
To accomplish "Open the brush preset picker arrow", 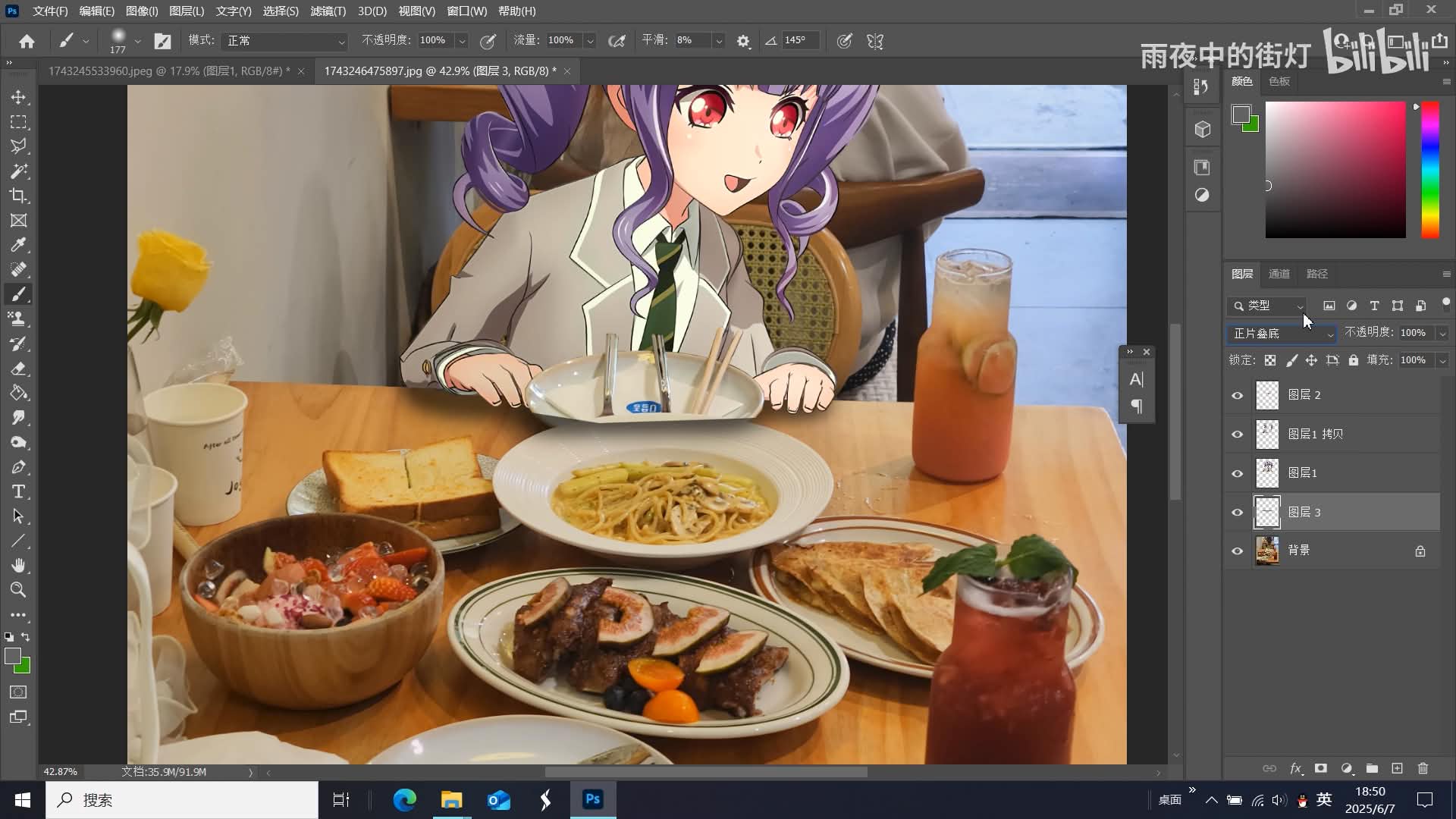I will (x=137, y=41).
